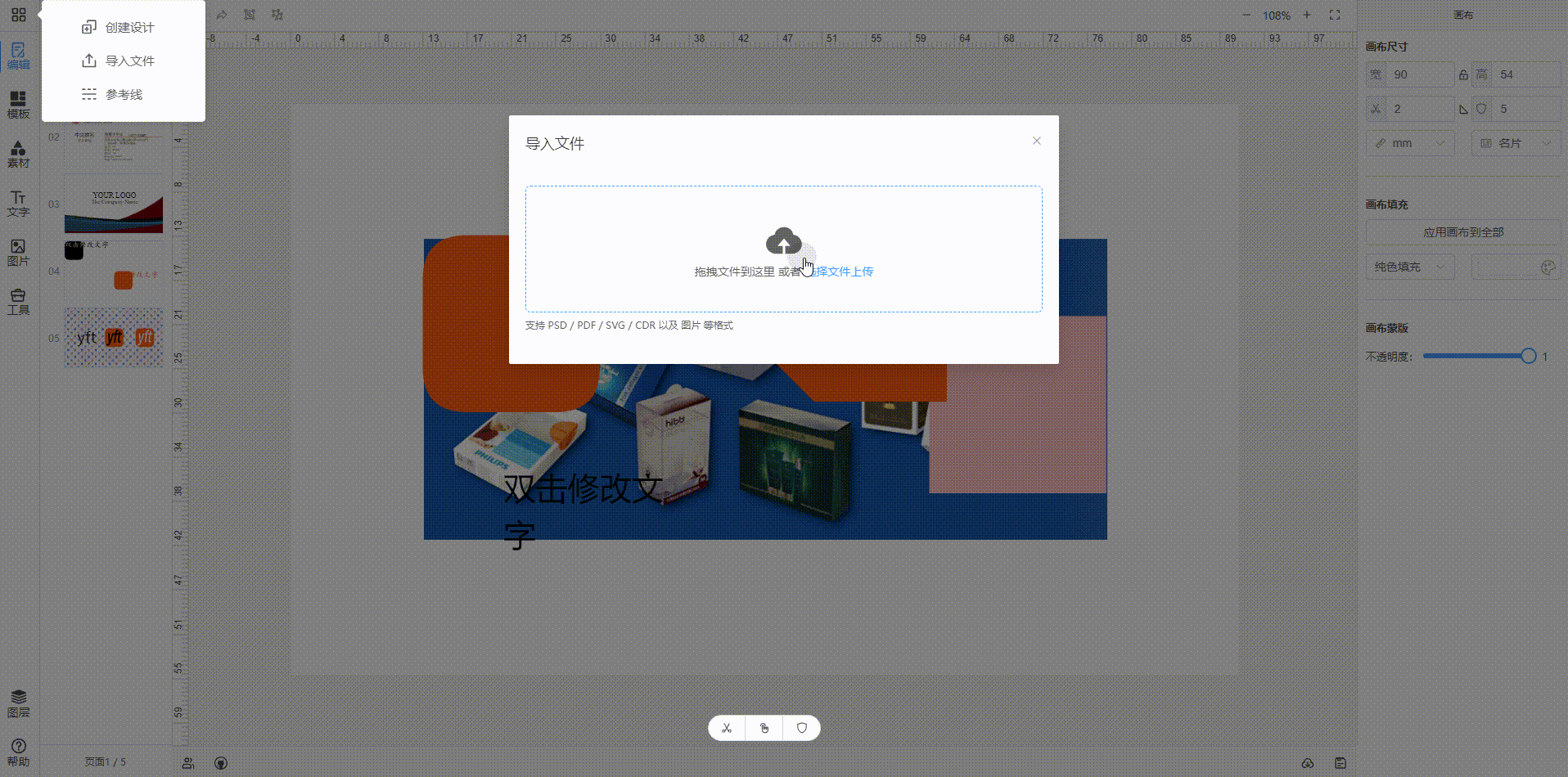This screenshot has height=777, width=1568.
Task: Open the 工具 tools sidebar panel
Action: coord(18,301)
